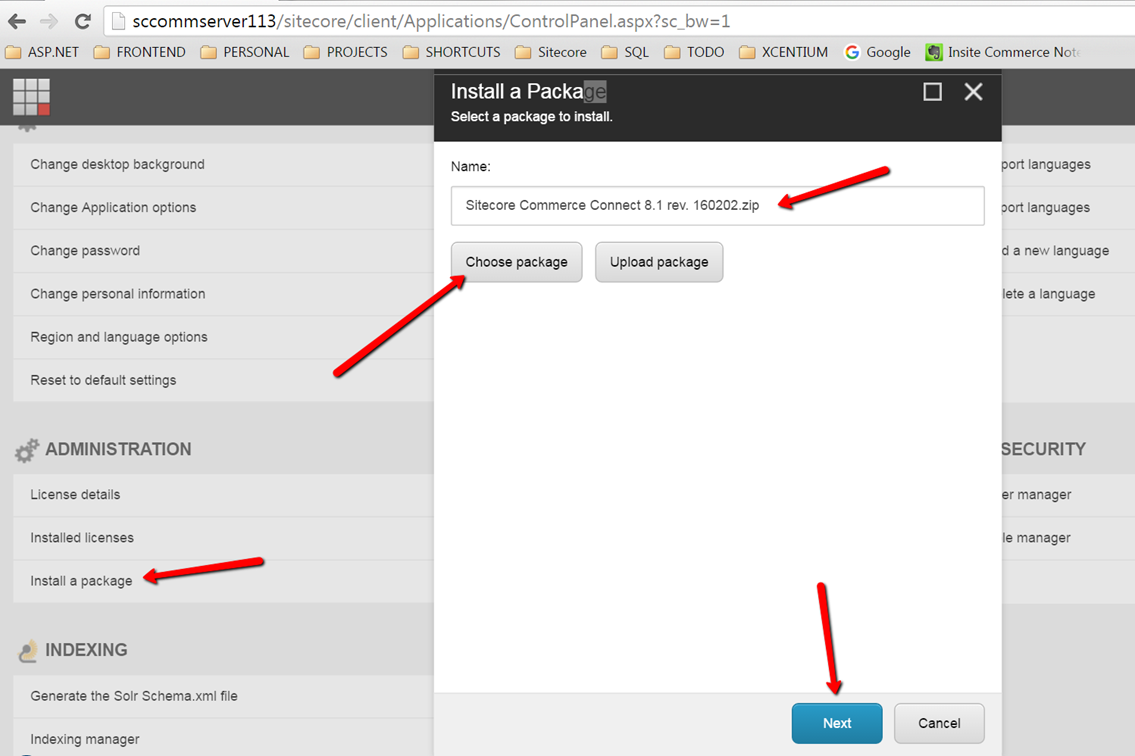Viewport: 1135px width, 756px height.
Task: Open the ASP.NET bookmarks folder
Action: tap(41, 52)
